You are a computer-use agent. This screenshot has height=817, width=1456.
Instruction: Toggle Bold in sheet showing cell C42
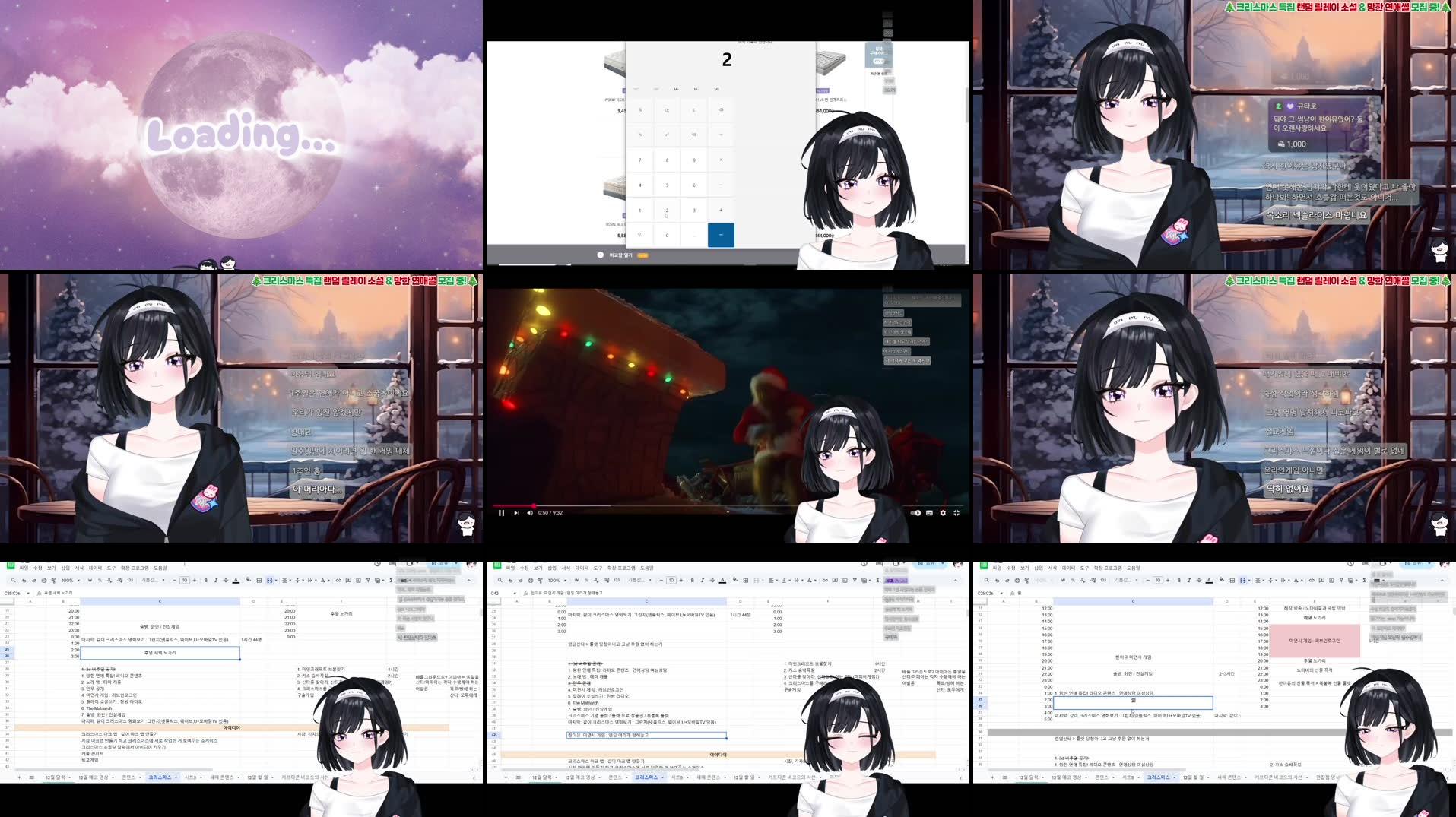tap(692, 581)
